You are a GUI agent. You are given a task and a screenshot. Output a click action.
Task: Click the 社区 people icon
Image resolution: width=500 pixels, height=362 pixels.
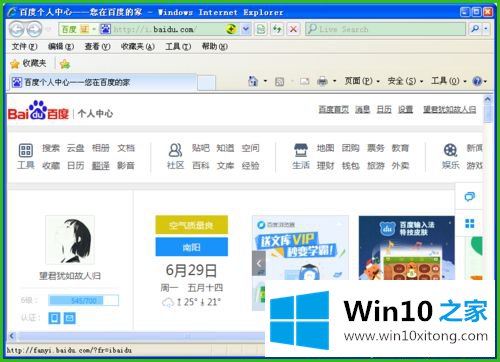pyautogui.click(x=175, y=150)
